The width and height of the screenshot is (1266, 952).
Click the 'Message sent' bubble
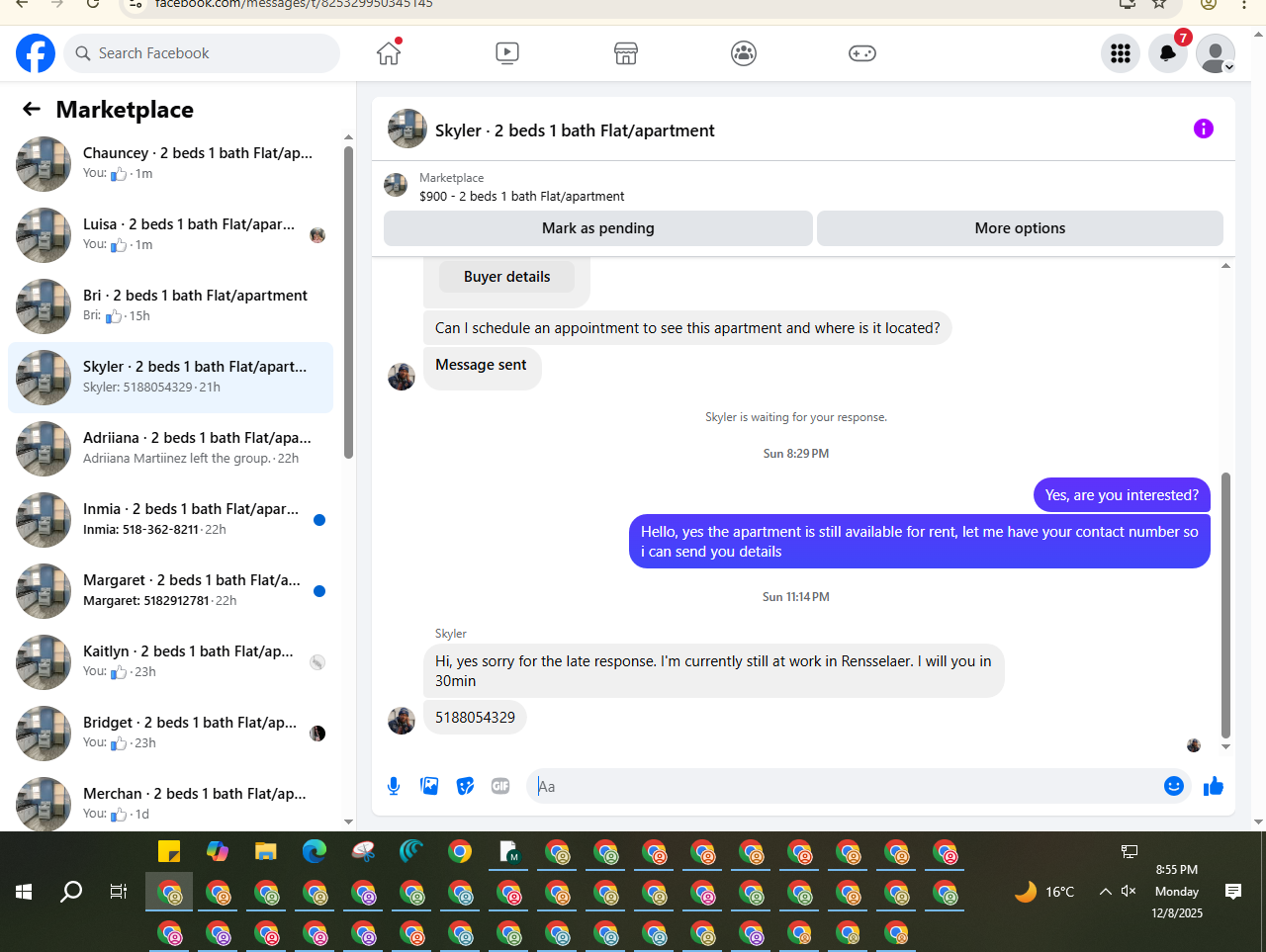(x=482, y=367)
